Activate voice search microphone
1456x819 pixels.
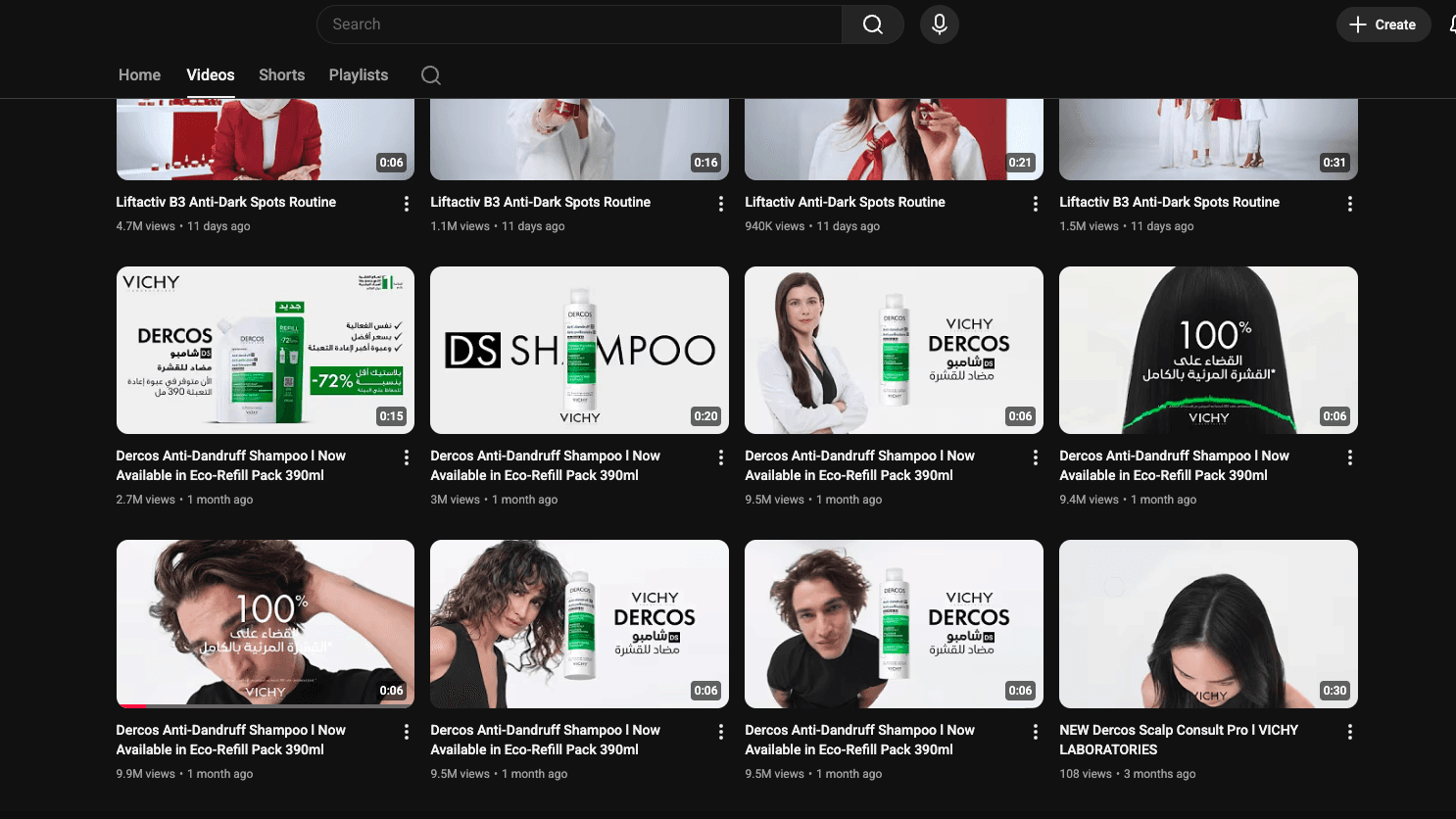pos(939,24)
